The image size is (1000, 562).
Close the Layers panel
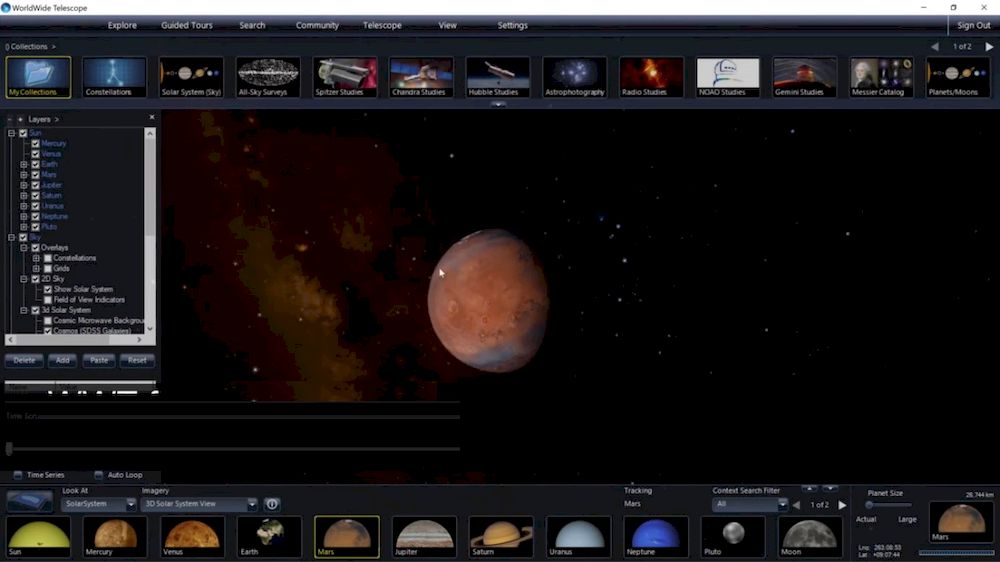[152, 117]
